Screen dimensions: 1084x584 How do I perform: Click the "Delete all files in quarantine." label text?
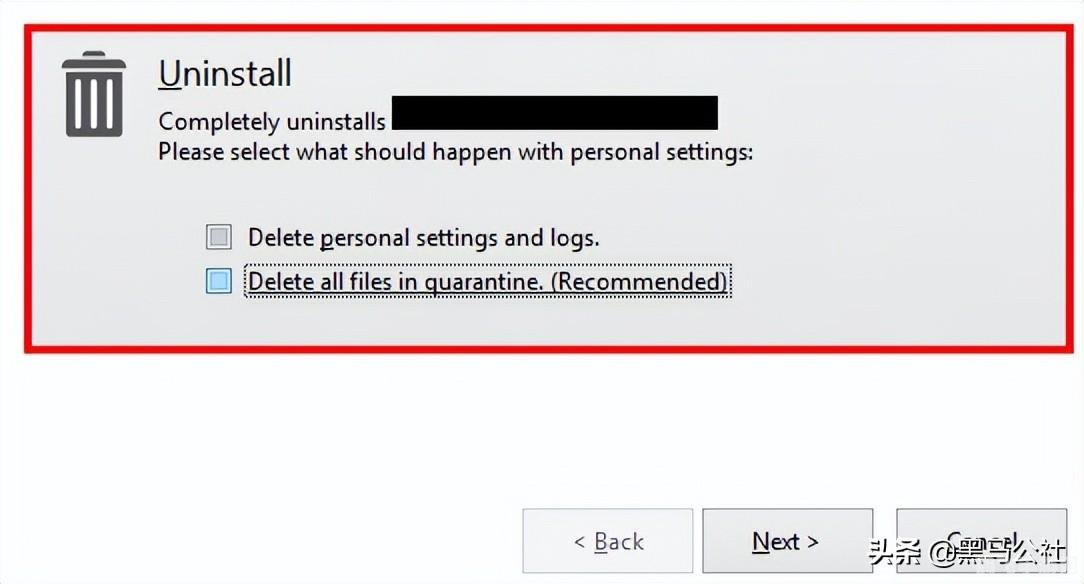[x=397, y=282]
